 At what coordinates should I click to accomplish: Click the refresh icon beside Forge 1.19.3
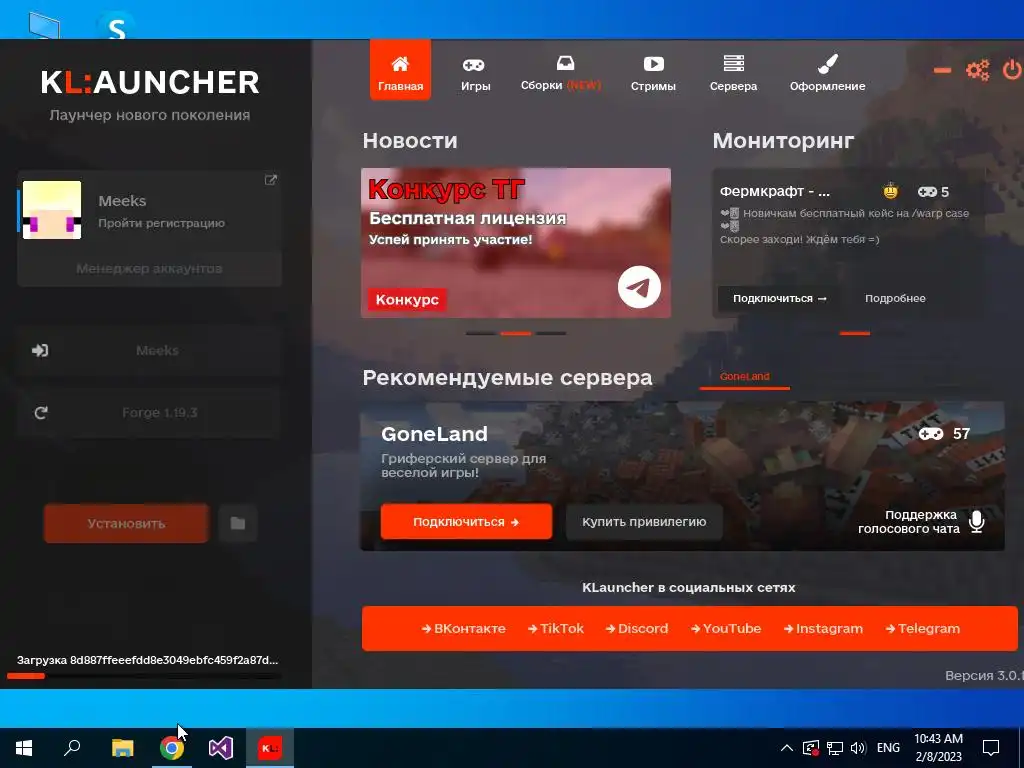40,413
